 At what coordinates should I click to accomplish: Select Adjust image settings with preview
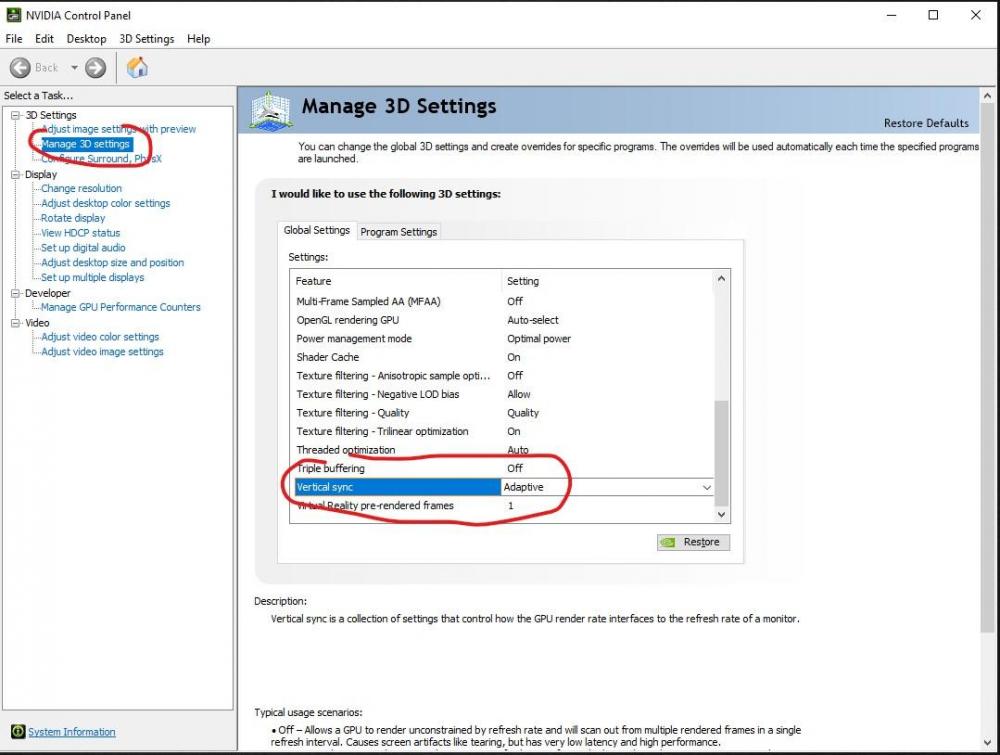click(119, 129)
